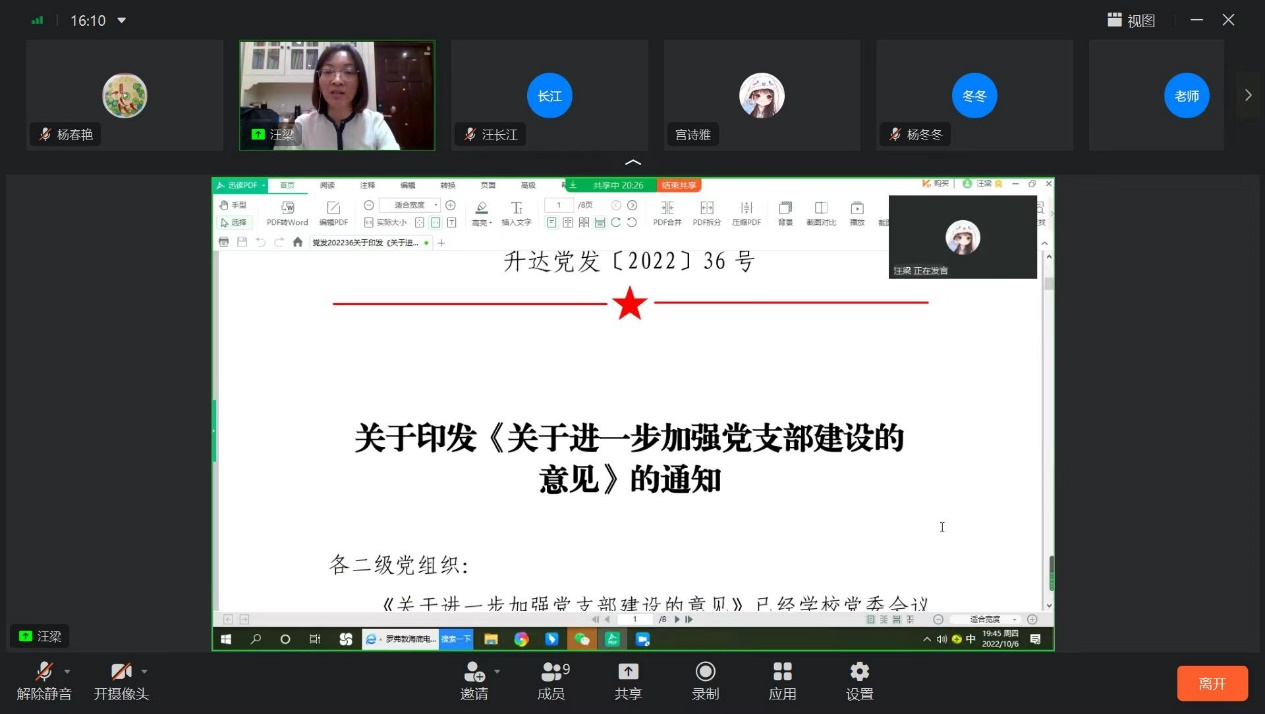This screenshot has width=1265, height=714.
Task: Collapse the participant video strip chevron
Action: pos(632,162)
